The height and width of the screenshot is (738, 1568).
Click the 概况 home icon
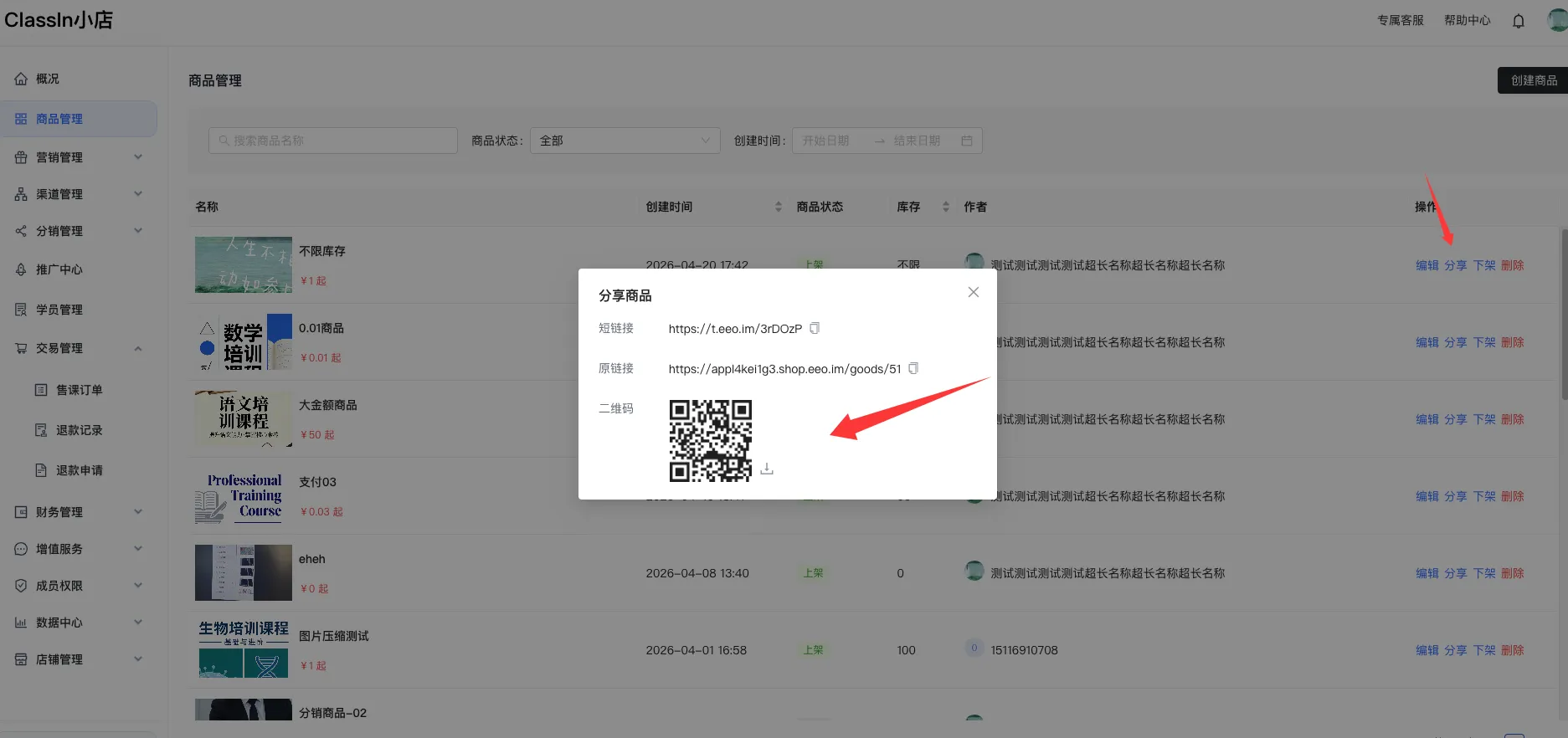(x=21, y=79)
